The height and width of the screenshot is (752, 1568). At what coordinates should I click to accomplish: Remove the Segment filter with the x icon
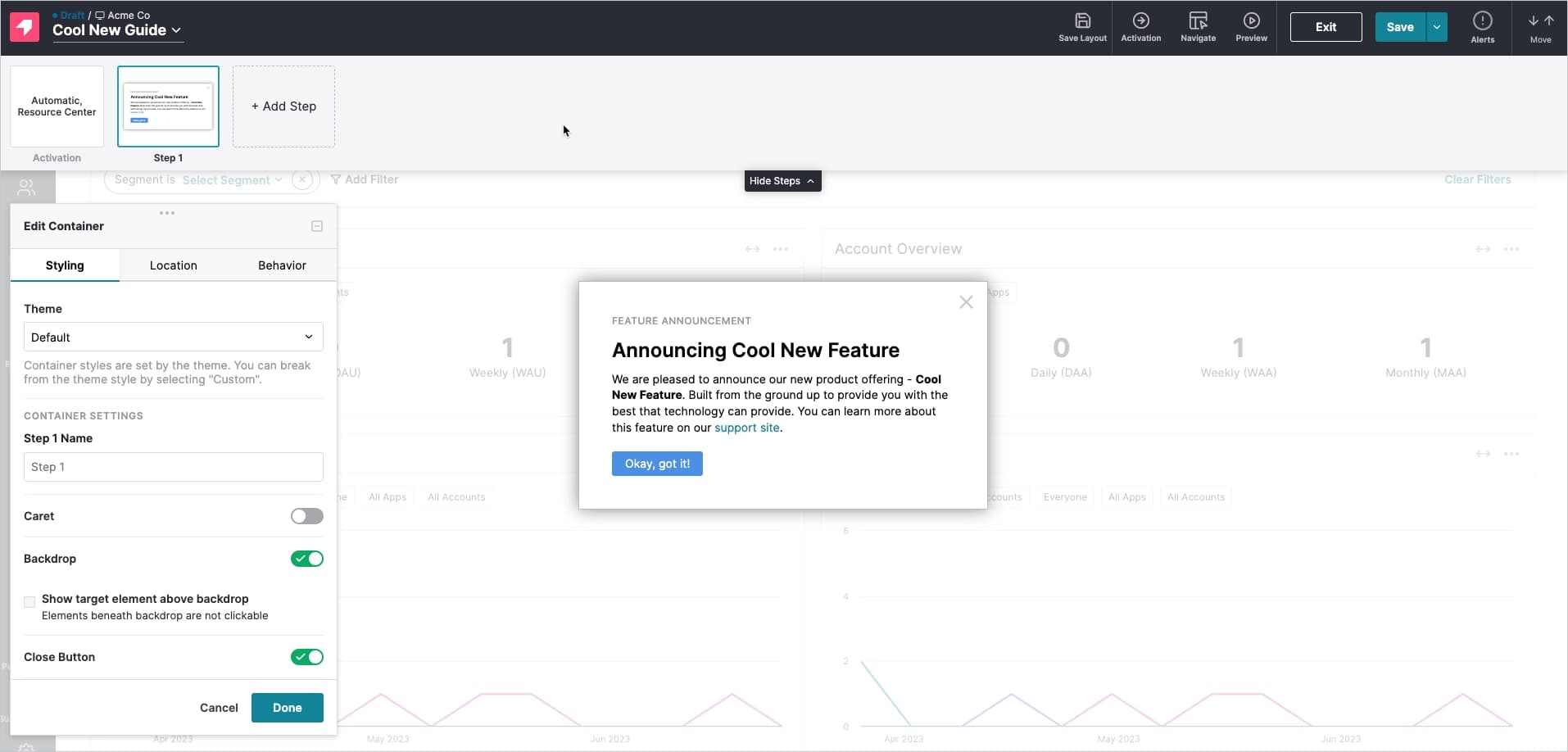coord(302,179)
